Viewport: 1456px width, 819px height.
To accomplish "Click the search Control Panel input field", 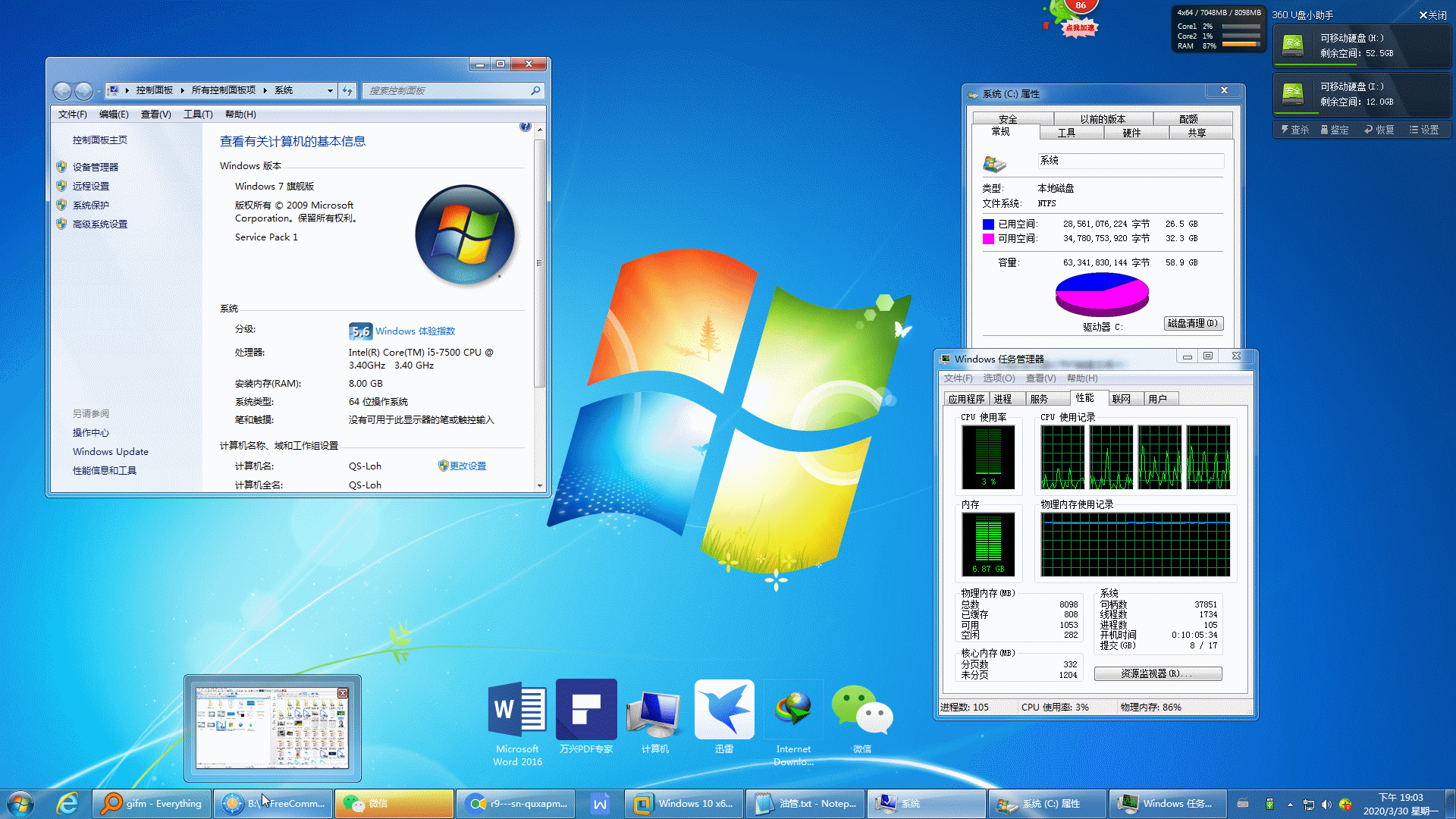I will pos(447,91).
